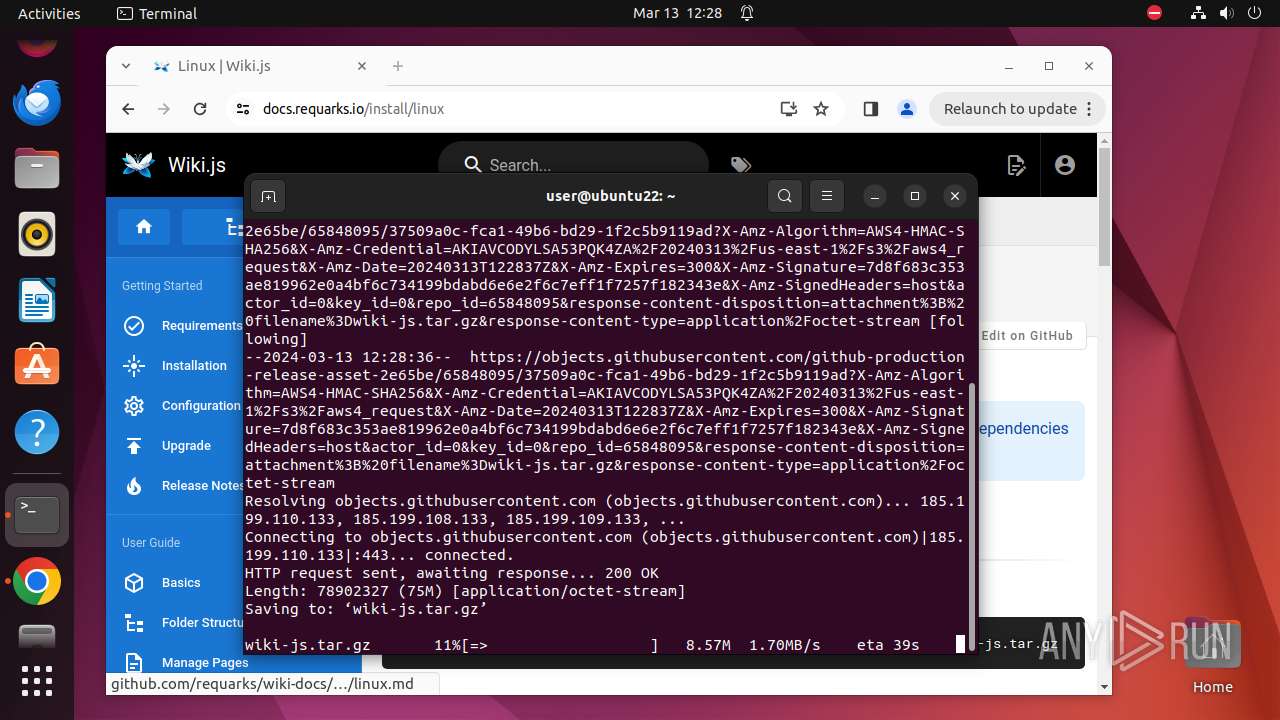Screen dimensions: 1280x720
Task: Select the Linux | Wiki.js tab
Action: point(260,66)
